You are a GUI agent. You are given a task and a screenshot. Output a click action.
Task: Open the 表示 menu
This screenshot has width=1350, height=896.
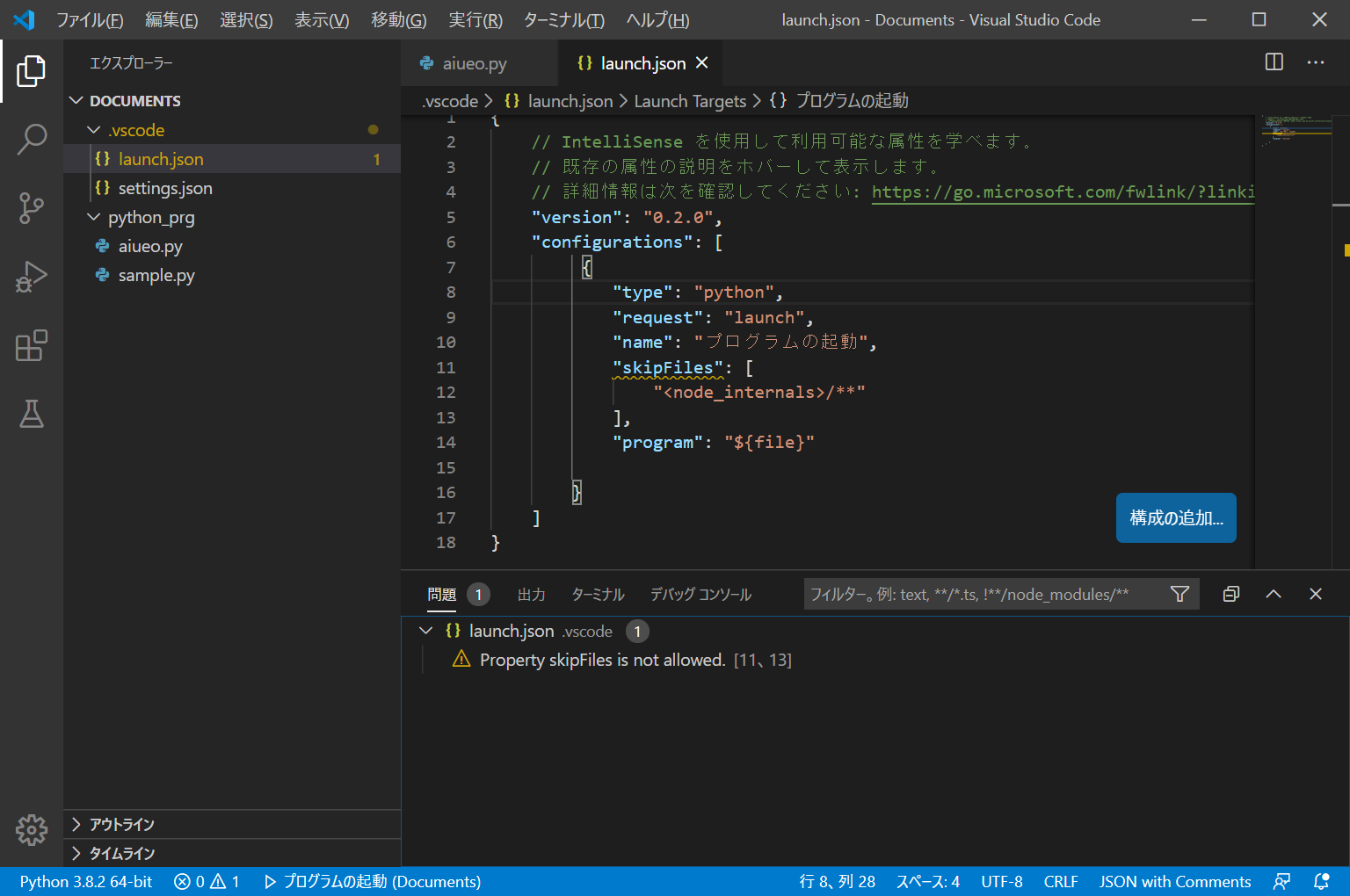click(x=320, y=19)
